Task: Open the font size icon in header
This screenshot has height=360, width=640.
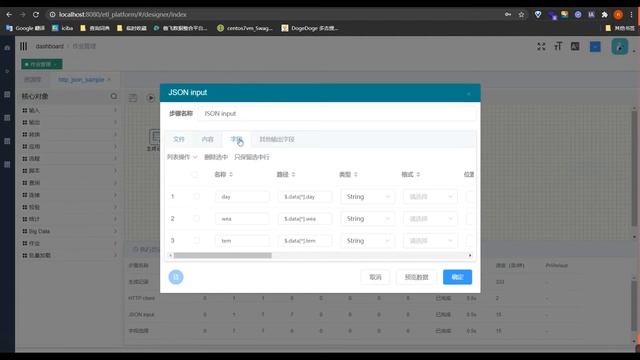Action: click(x=558, y=47)
